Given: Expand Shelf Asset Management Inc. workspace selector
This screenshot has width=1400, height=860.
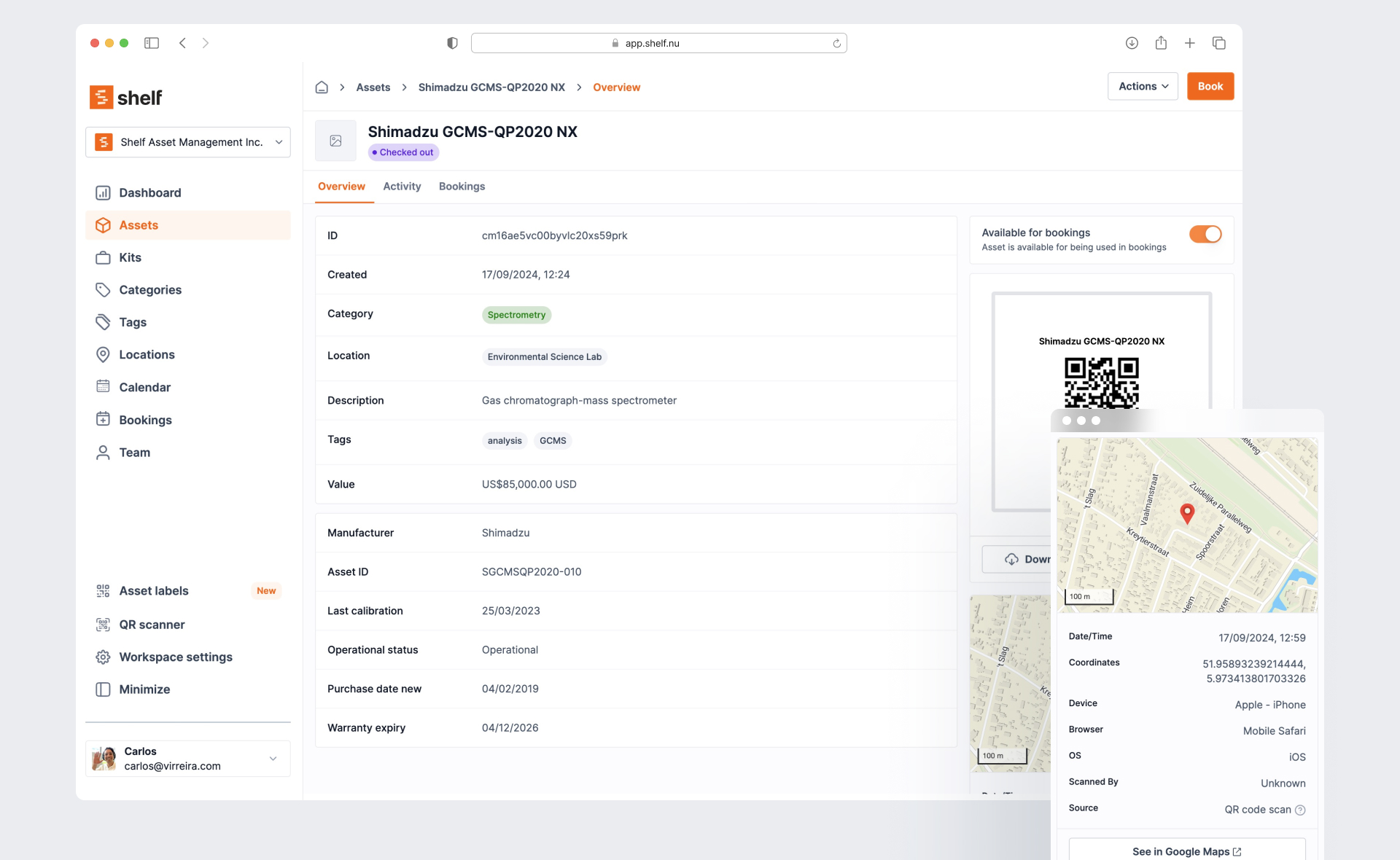Looking at the screenshot, I should [188, 142].
